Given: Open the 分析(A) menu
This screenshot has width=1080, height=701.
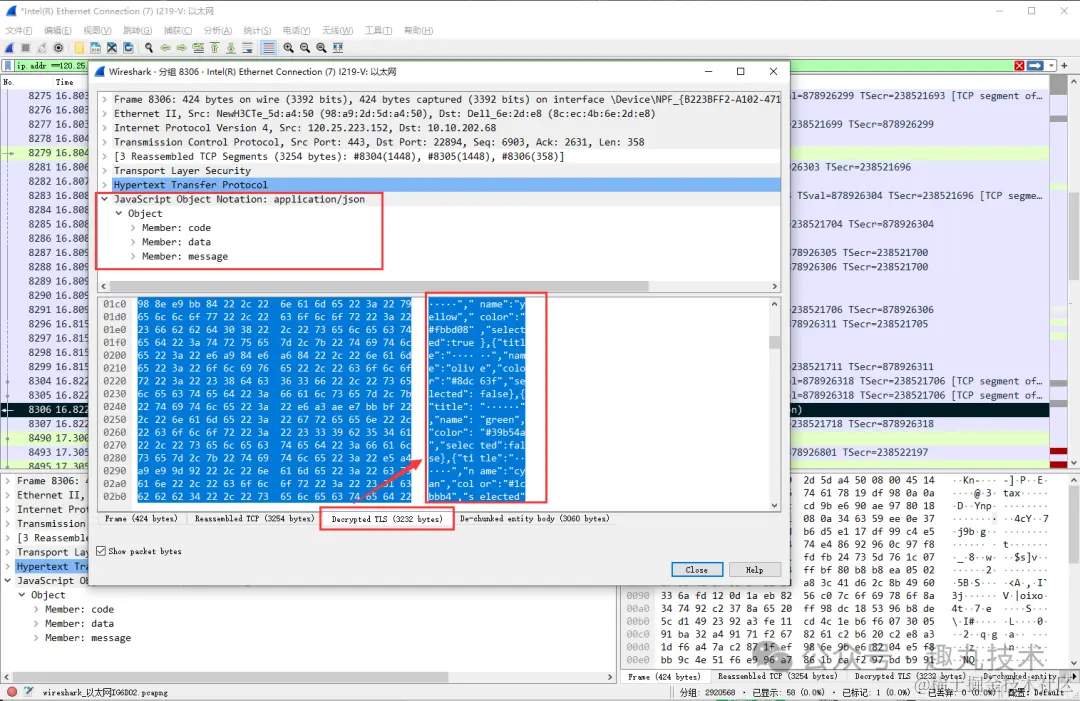Looking at the screenshot, I should [218, 30].
